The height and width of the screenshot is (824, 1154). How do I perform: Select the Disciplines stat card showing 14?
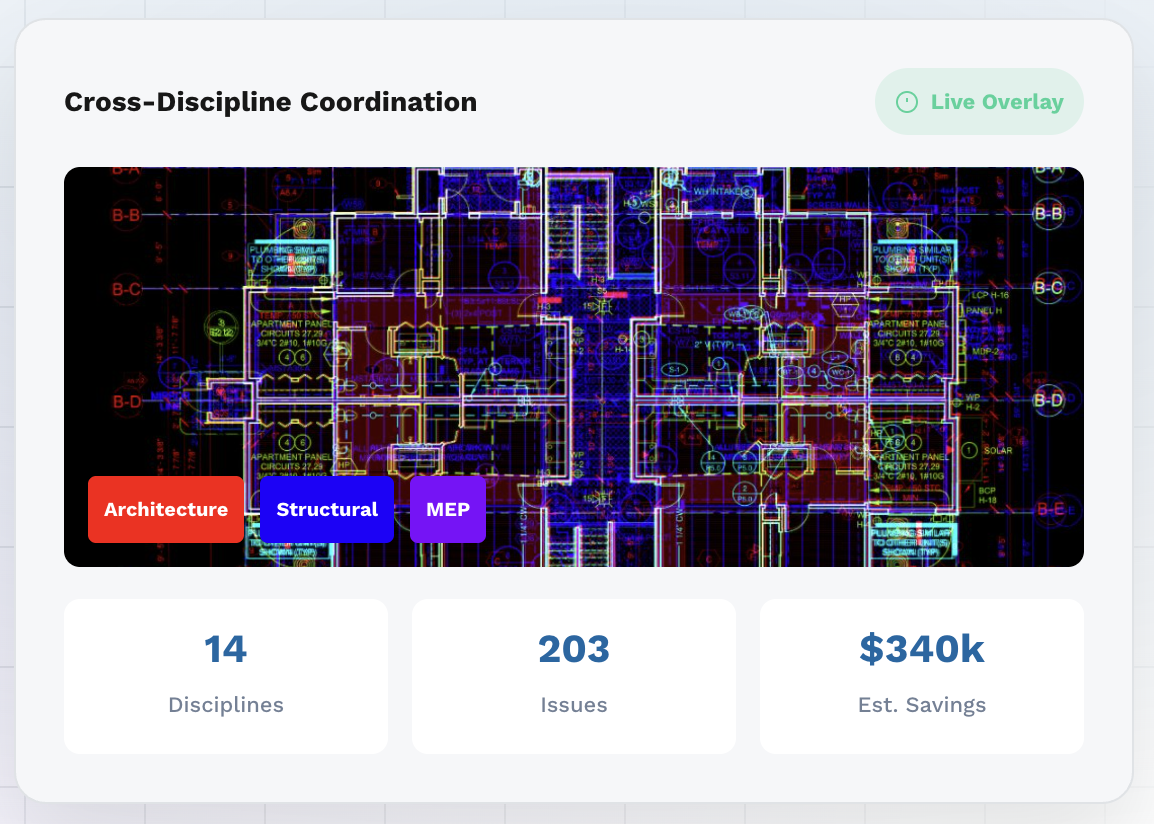tap(225, 676)
